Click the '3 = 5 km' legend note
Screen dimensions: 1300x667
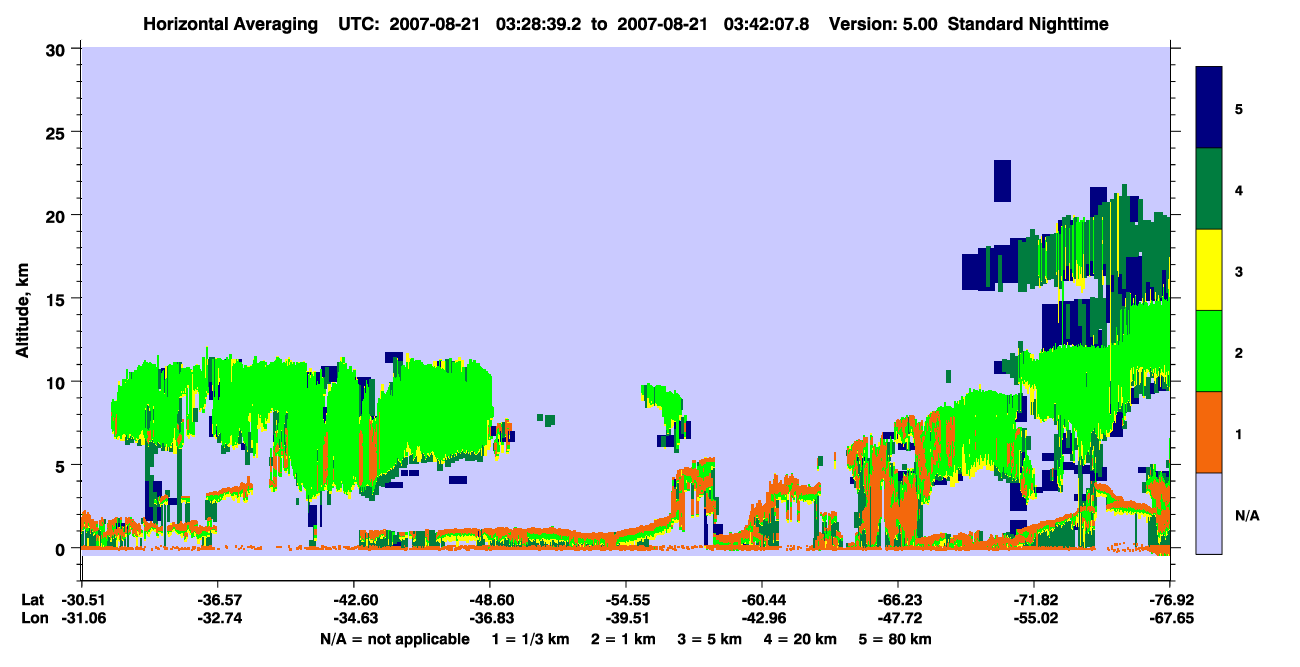point(709,639)
